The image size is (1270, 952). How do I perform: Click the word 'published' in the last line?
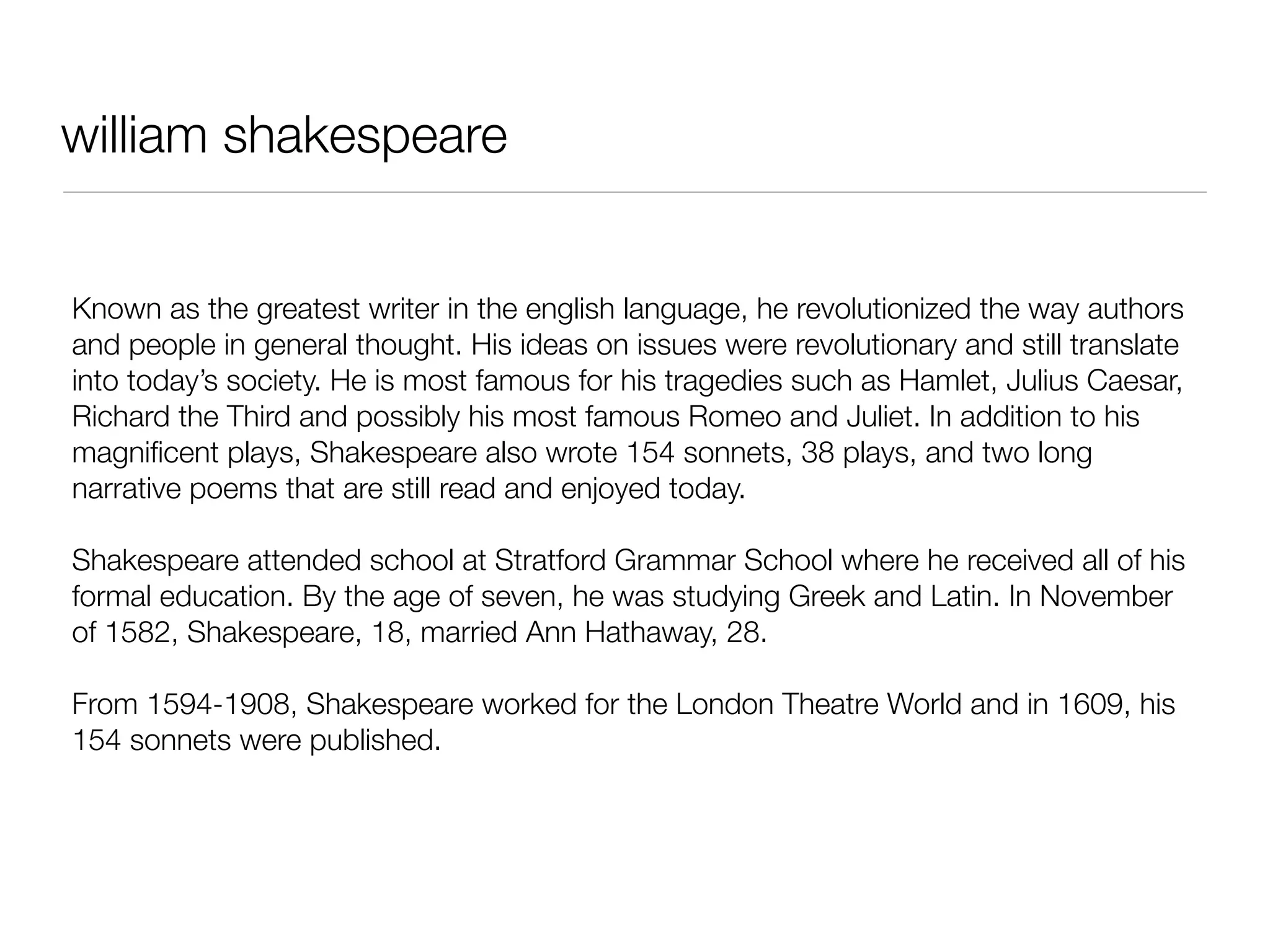pyautogui.click(x=373, y=741)
